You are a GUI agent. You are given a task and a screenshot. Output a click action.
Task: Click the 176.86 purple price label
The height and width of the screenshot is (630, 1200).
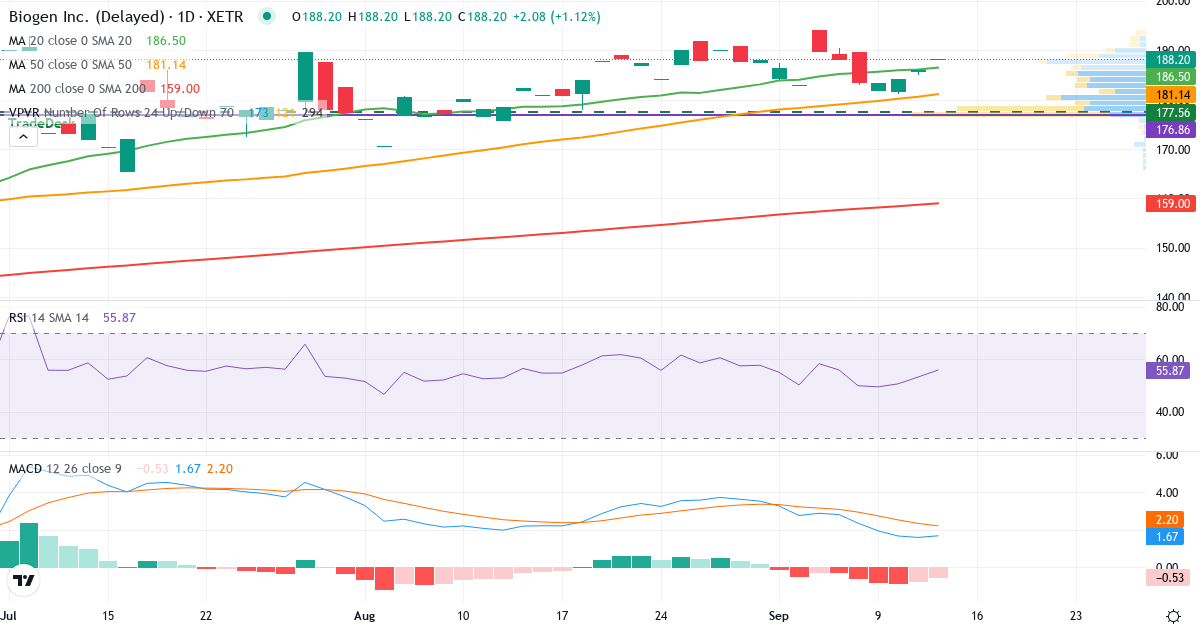click(x=1172, y=130)
